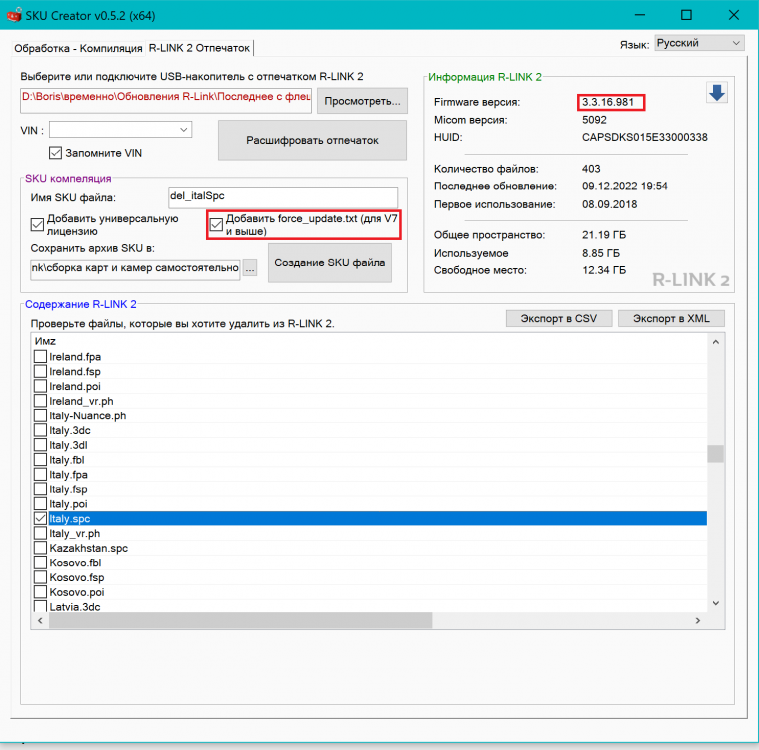
Task: Click the SKU Creator app icon in title bar
Action: [x=14, y=15]
